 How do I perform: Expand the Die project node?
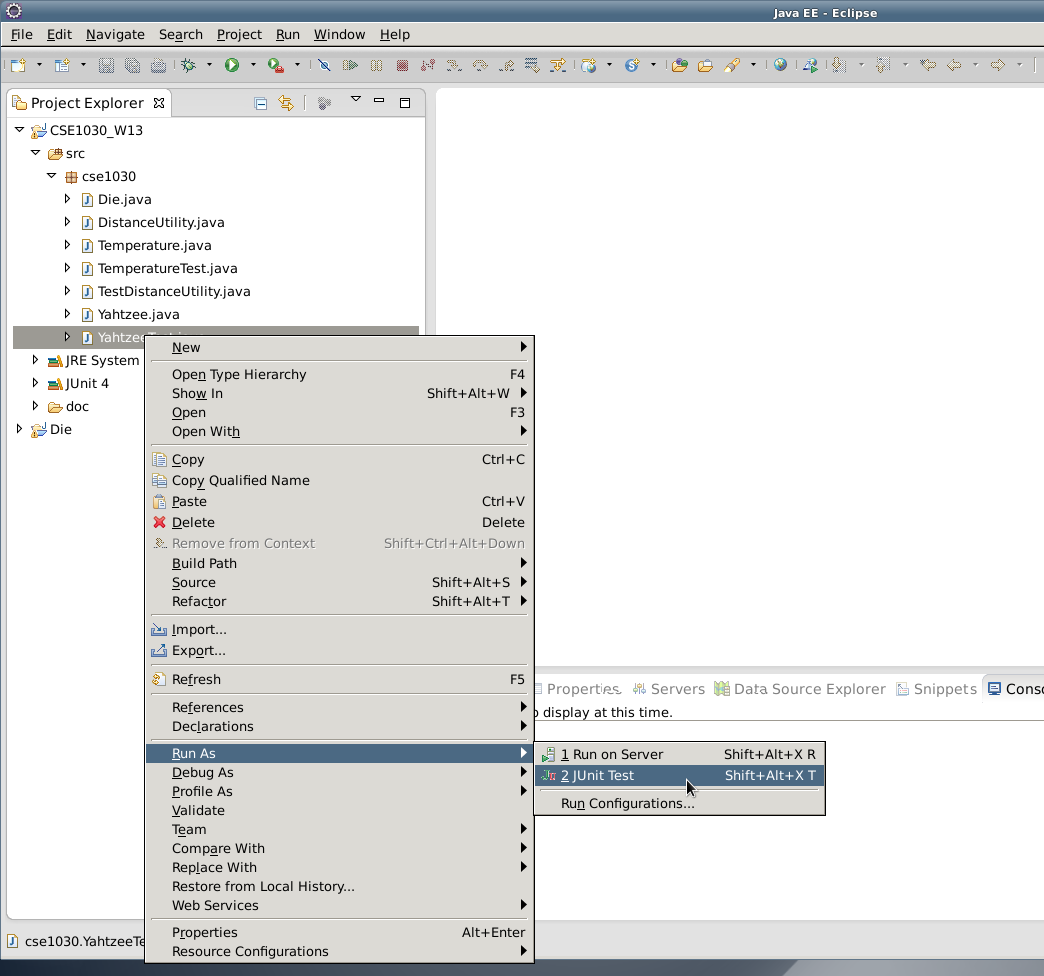19,429
